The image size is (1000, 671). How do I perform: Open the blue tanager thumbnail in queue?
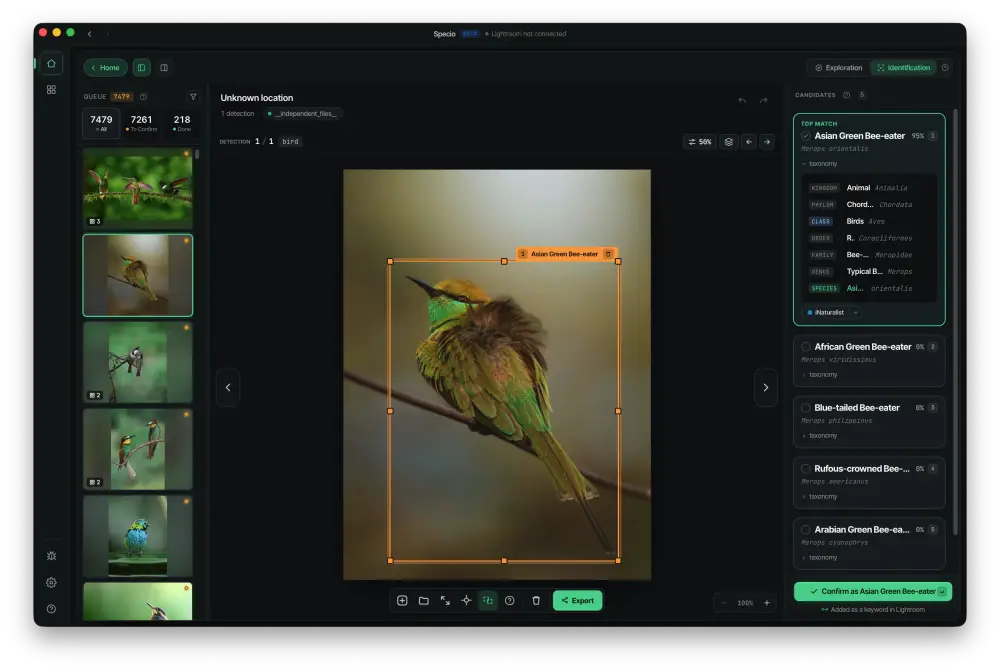coord(138,536)
